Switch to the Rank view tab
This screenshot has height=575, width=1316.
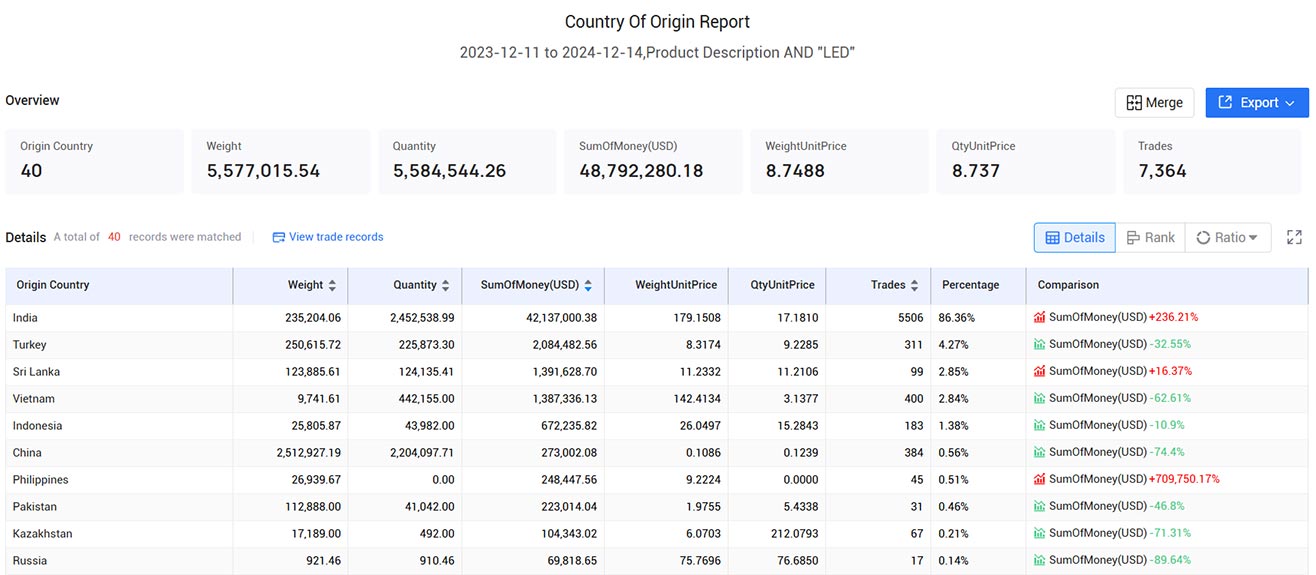click(1150, 237)
